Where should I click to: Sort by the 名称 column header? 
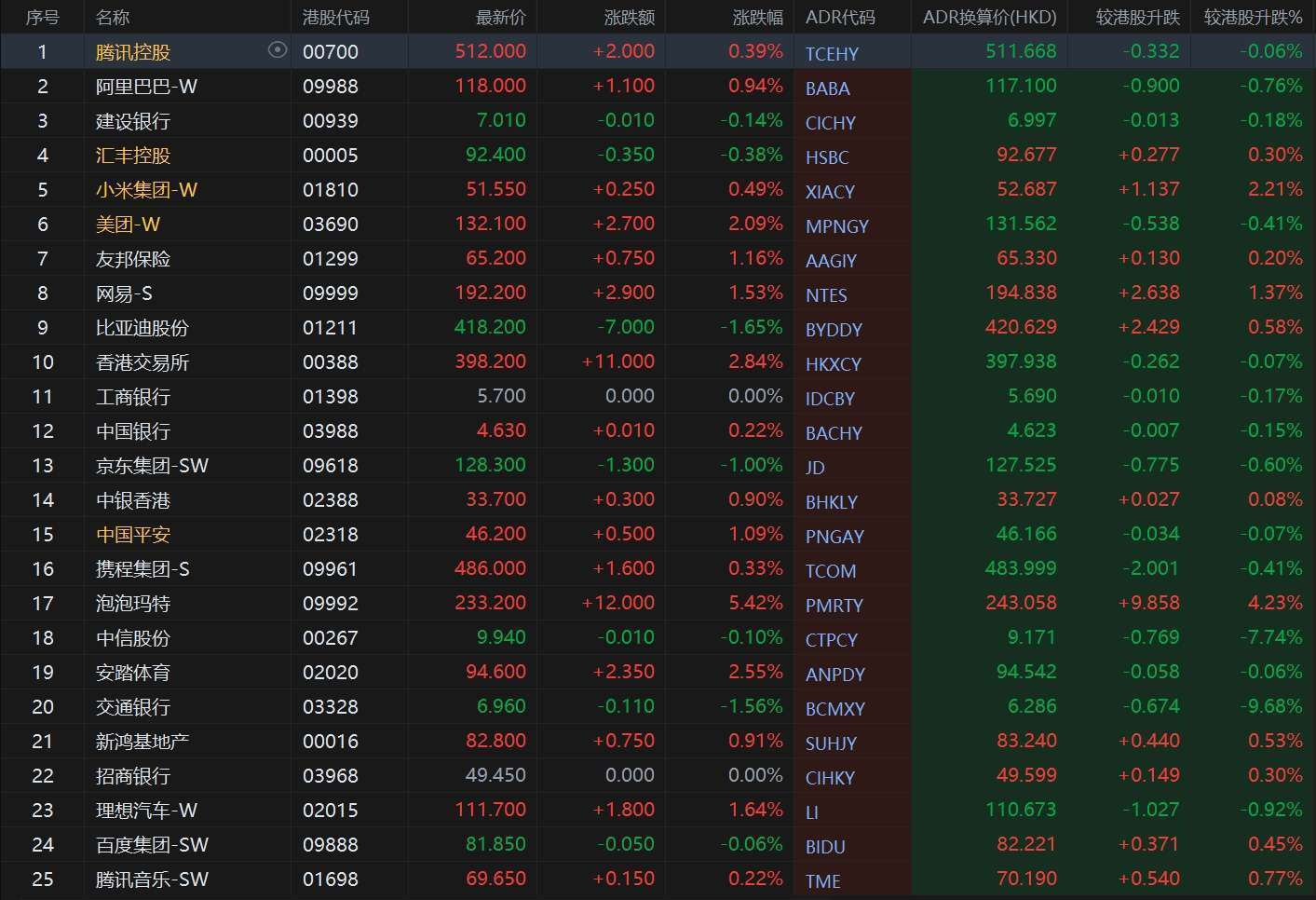[x=113, y=18]
